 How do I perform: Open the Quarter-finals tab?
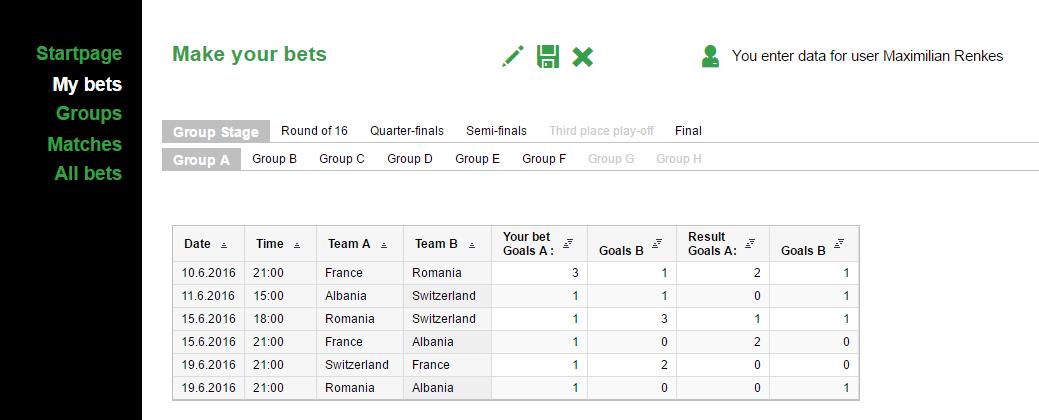(407, 131)
